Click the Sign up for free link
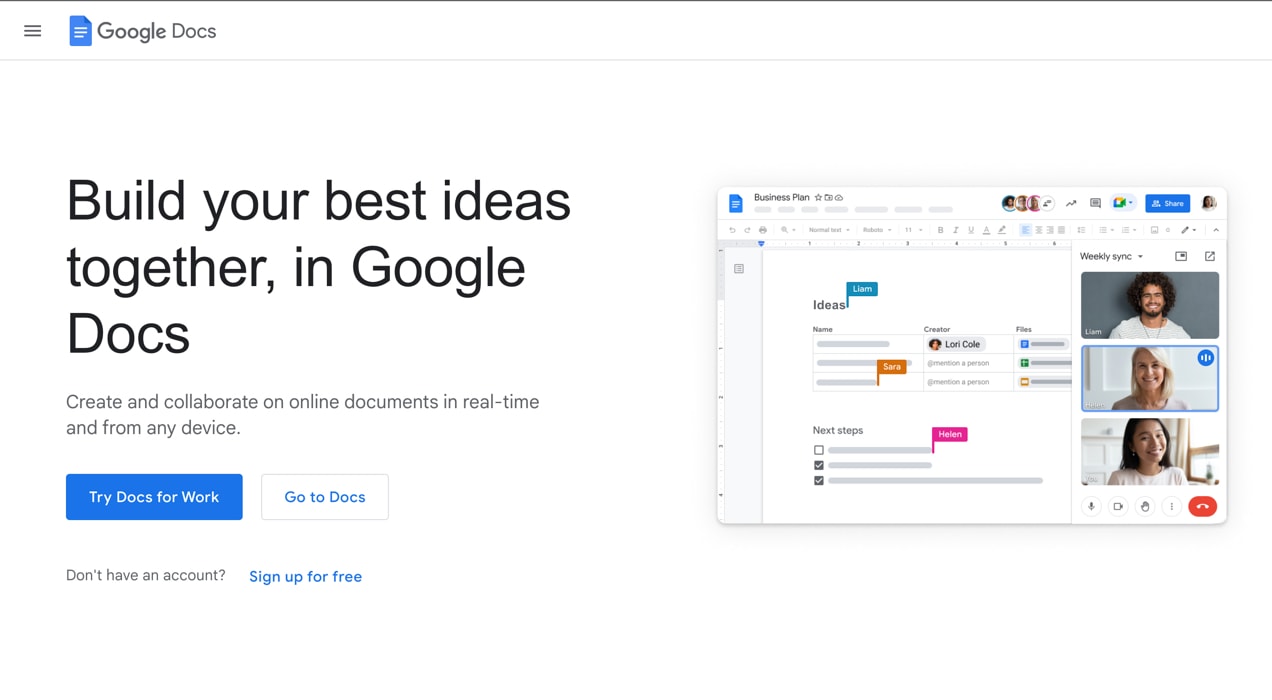This screenshot has height=700, width=1272. pyautogui.click(x=305, y=576)
